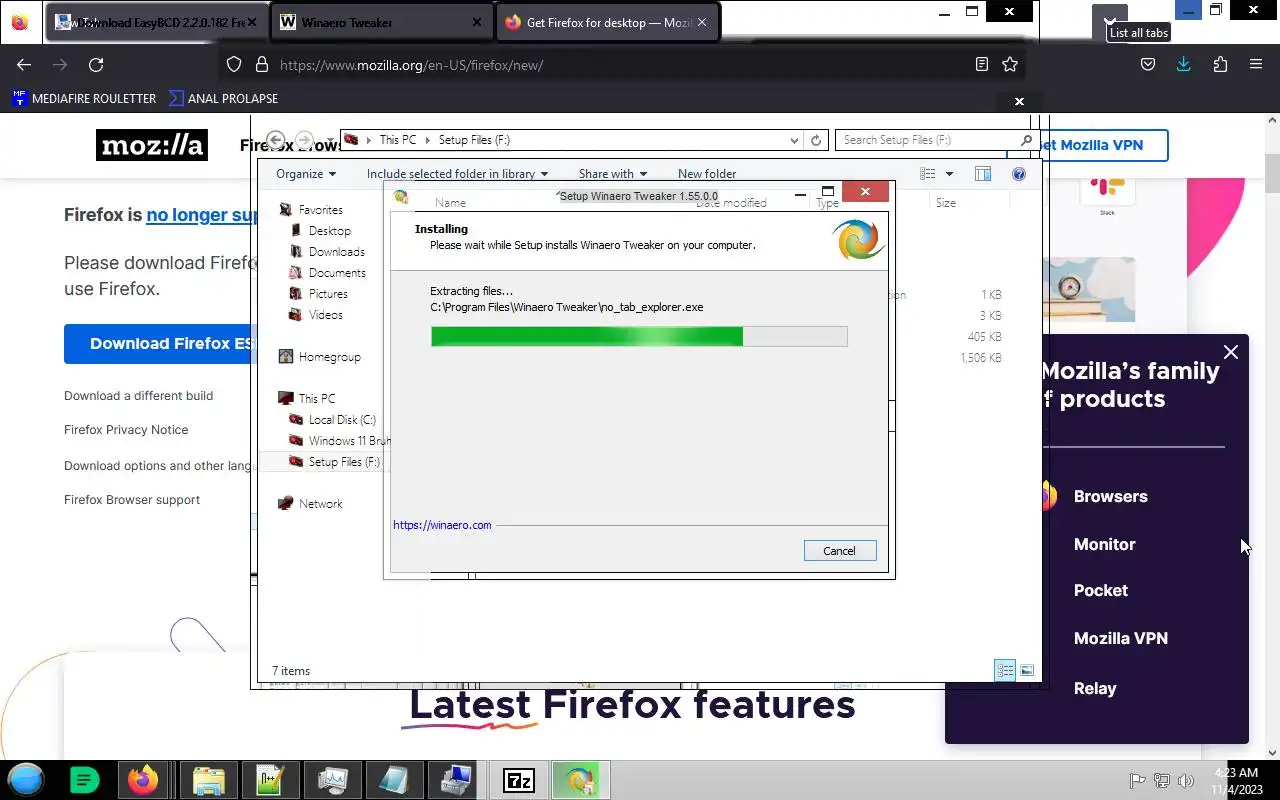Open the 7-Zip taskbar icon

pos(518,780)
